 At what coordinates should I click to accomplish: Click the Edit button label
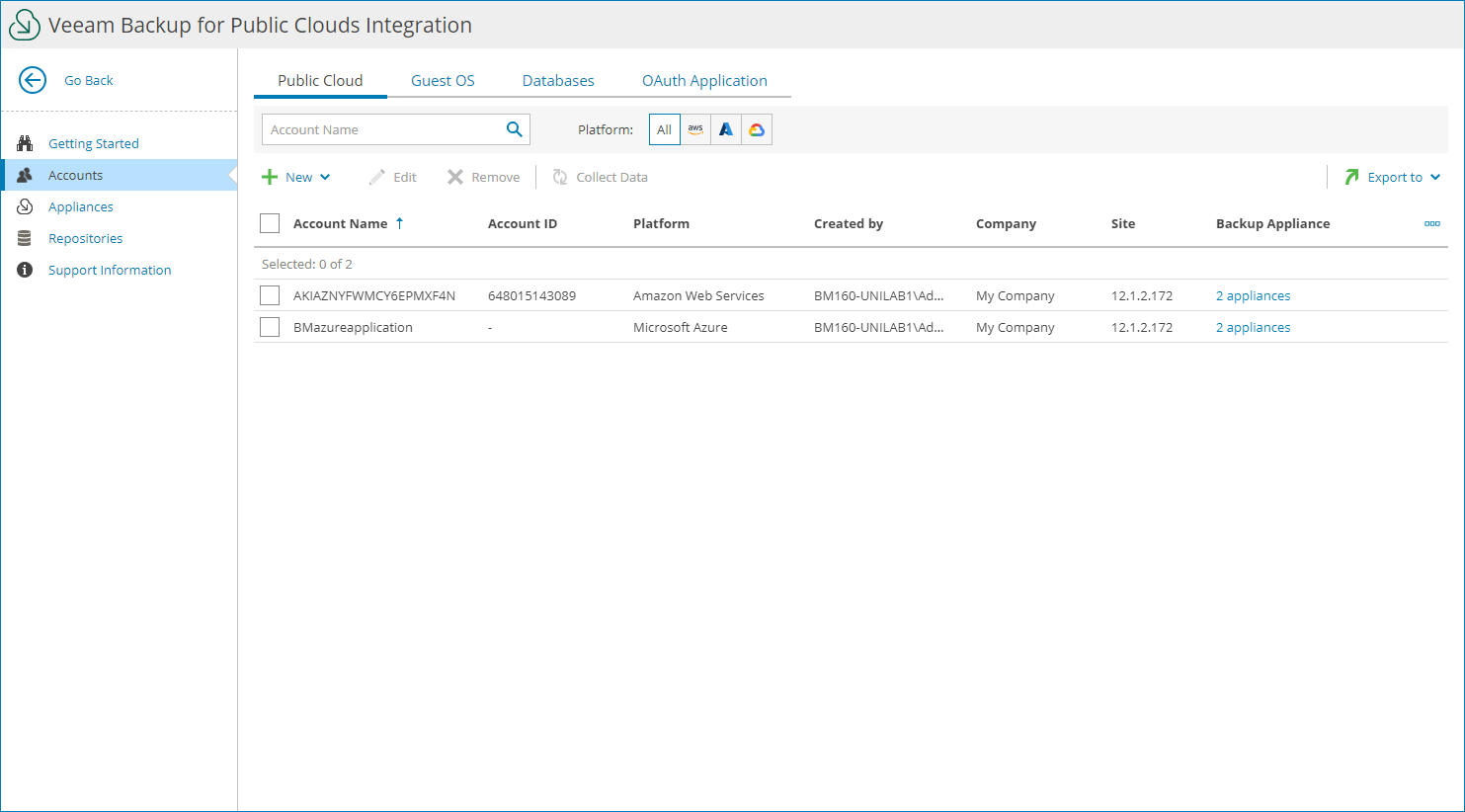(x=405, y=177)
